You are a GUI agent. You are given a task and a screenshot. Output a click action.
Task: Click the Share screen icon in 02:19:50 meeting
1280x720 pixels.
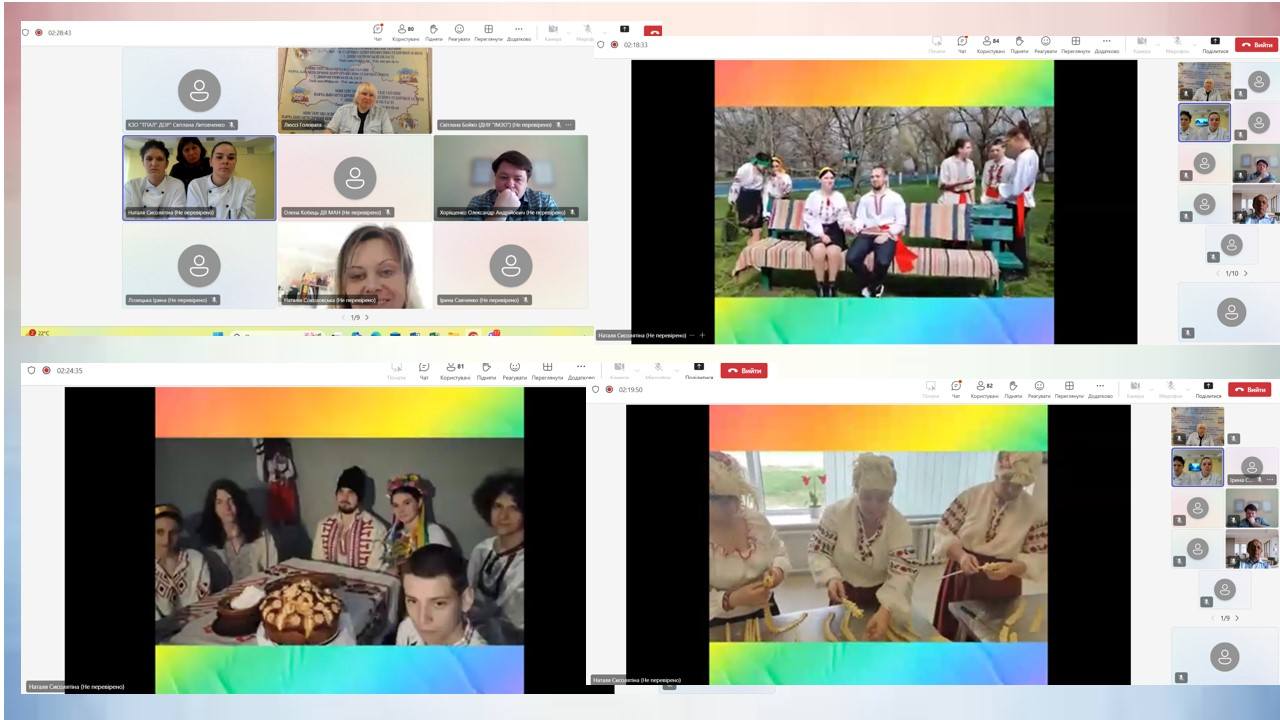click(1208, 388)
